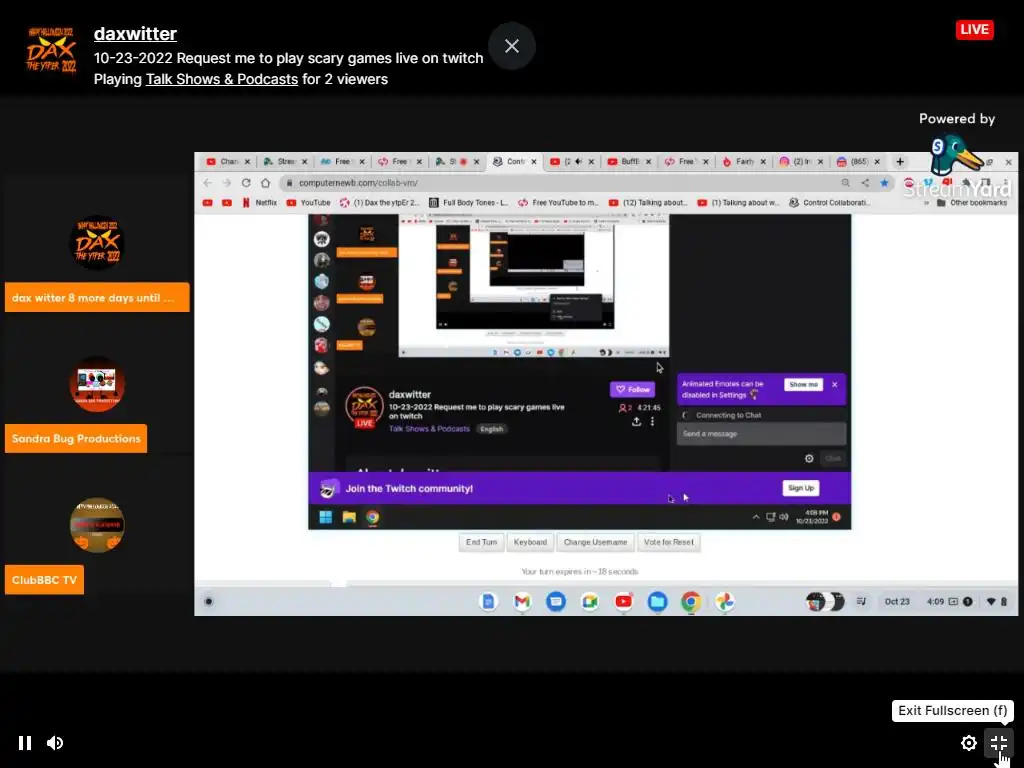Click the VM speaker volume tray icon

point(784,517)
